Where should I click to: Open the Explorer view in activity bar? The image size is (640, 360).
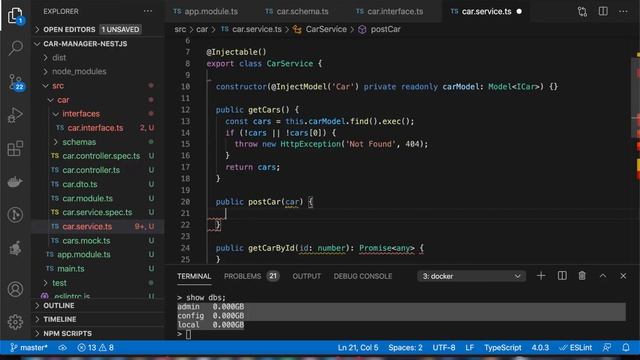(16, 16)
